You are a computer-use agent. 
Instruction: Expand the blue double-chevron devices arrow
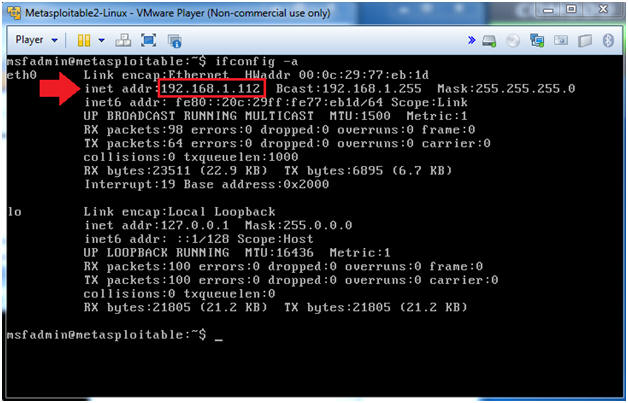(x=472, y=40)
